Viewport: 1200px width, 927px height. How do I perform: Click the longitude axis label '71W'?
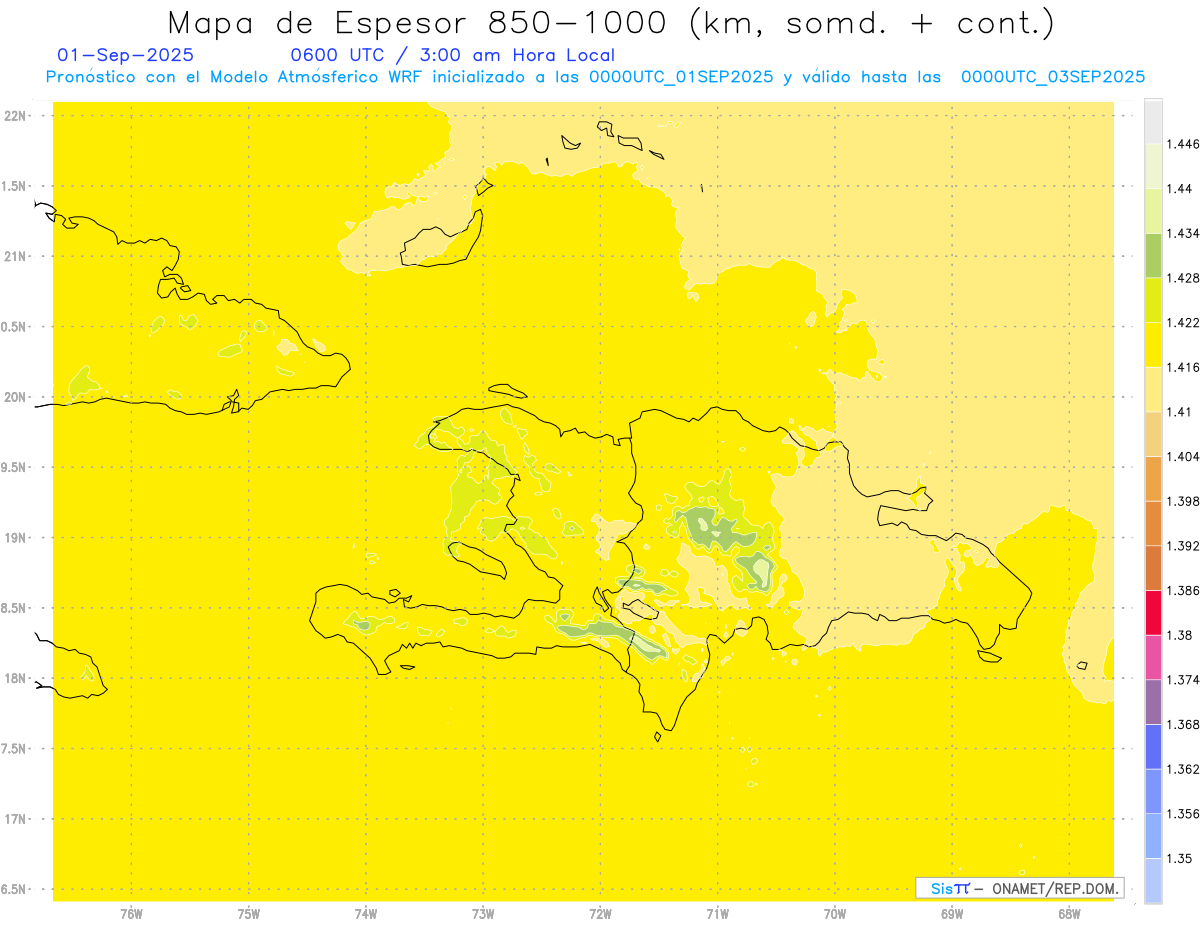click(x=717, y=914)
